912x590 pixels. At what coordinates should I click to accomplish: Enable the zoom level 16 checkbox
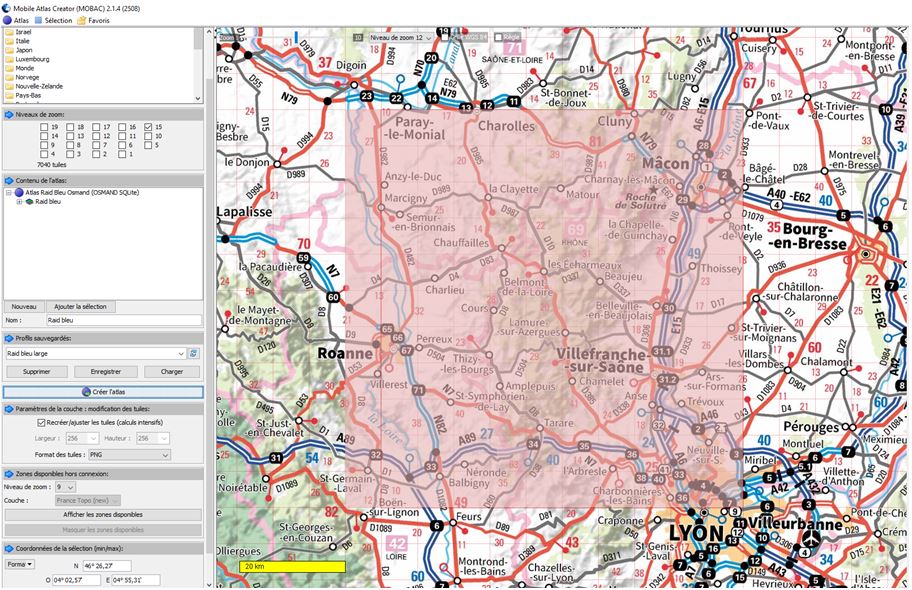click(123, 127)
